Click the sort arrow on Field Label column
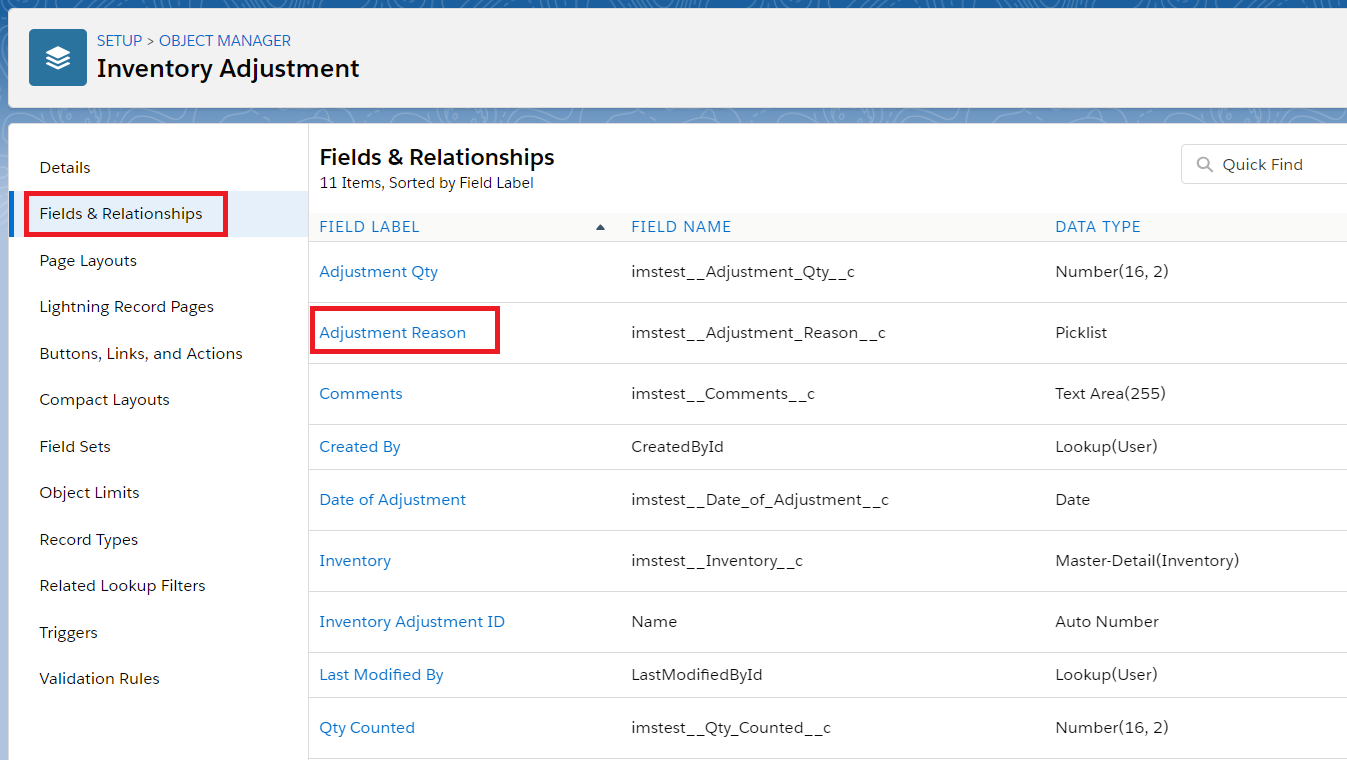The width and height of the screenshot is (1347, 760). click(x=600, y=227)
